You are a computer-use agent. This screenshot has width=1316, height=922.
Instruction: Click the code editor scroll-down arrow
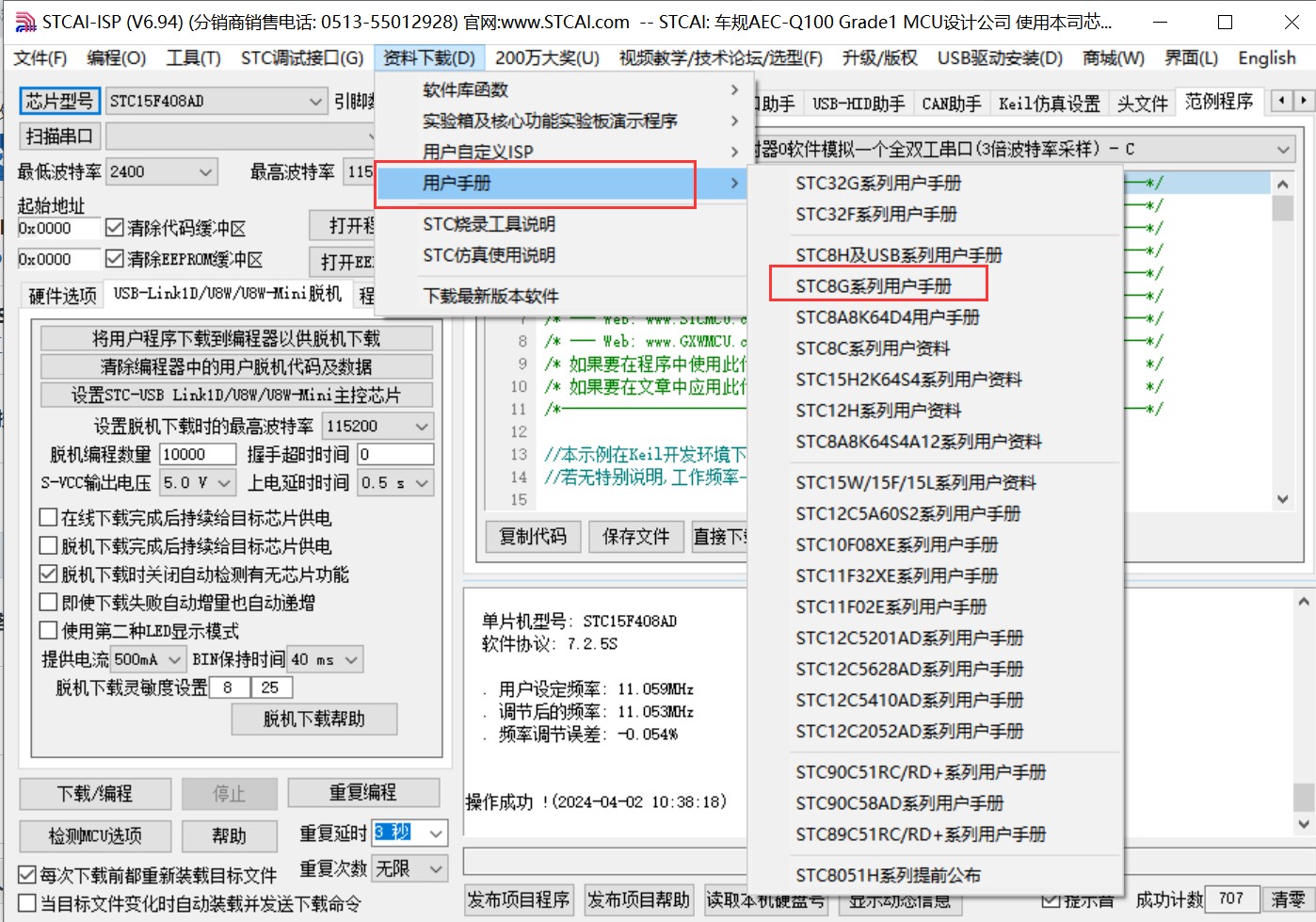click(x=1283, y=499)
